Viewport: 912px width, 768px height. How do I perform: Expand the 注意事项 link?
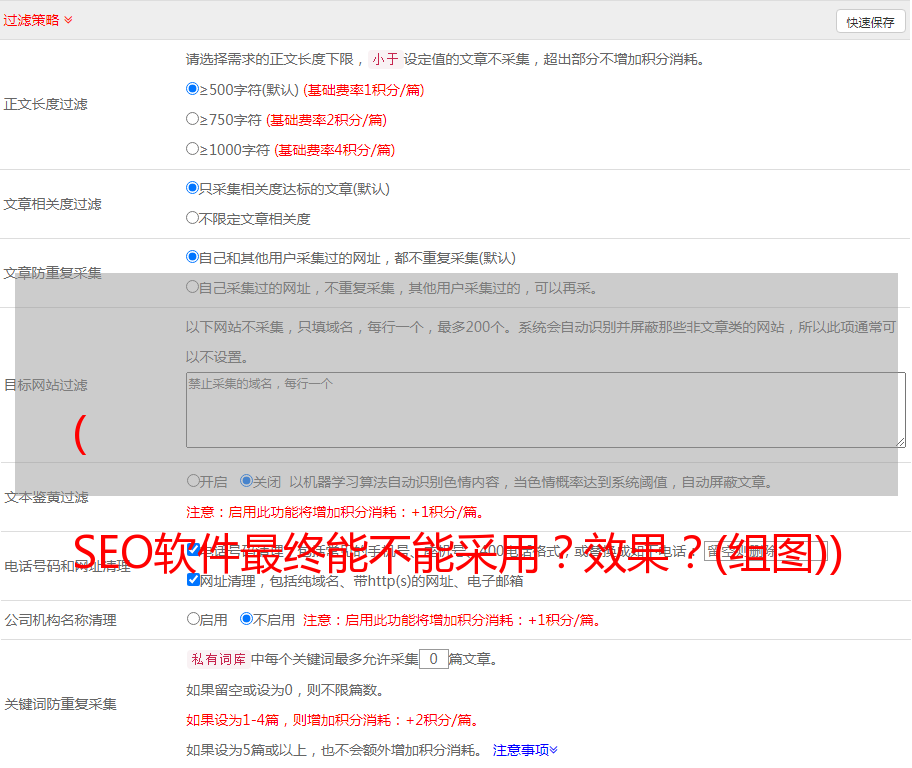pyautogui.click(x=525, y=750)
